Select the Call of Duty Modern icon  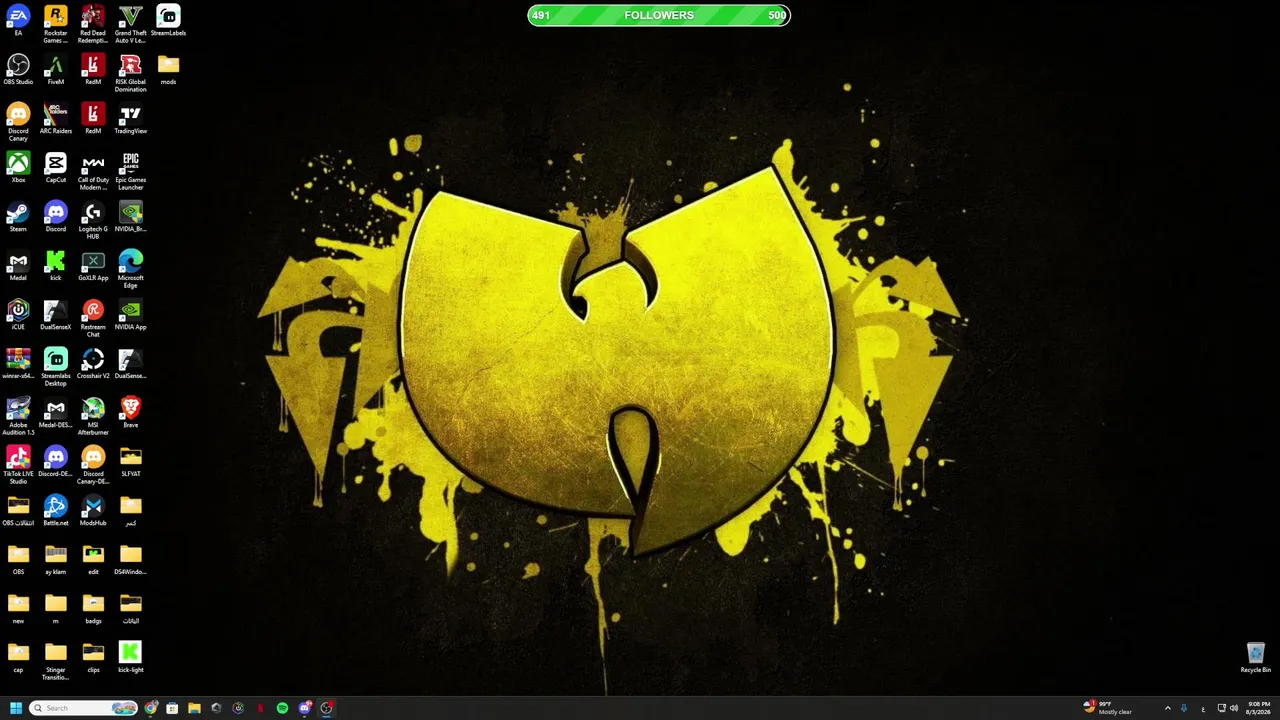[93, 171]
